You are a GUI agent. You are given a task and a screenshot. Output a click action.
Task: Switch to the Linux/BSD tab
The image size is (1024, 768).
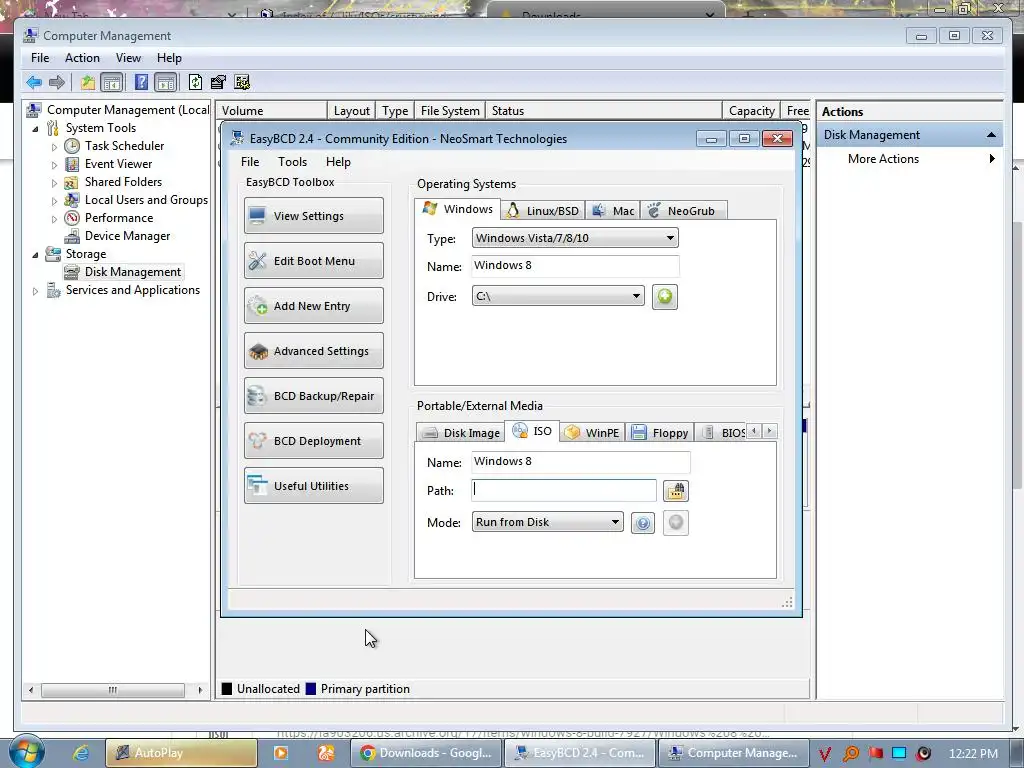tap(543, 210)
